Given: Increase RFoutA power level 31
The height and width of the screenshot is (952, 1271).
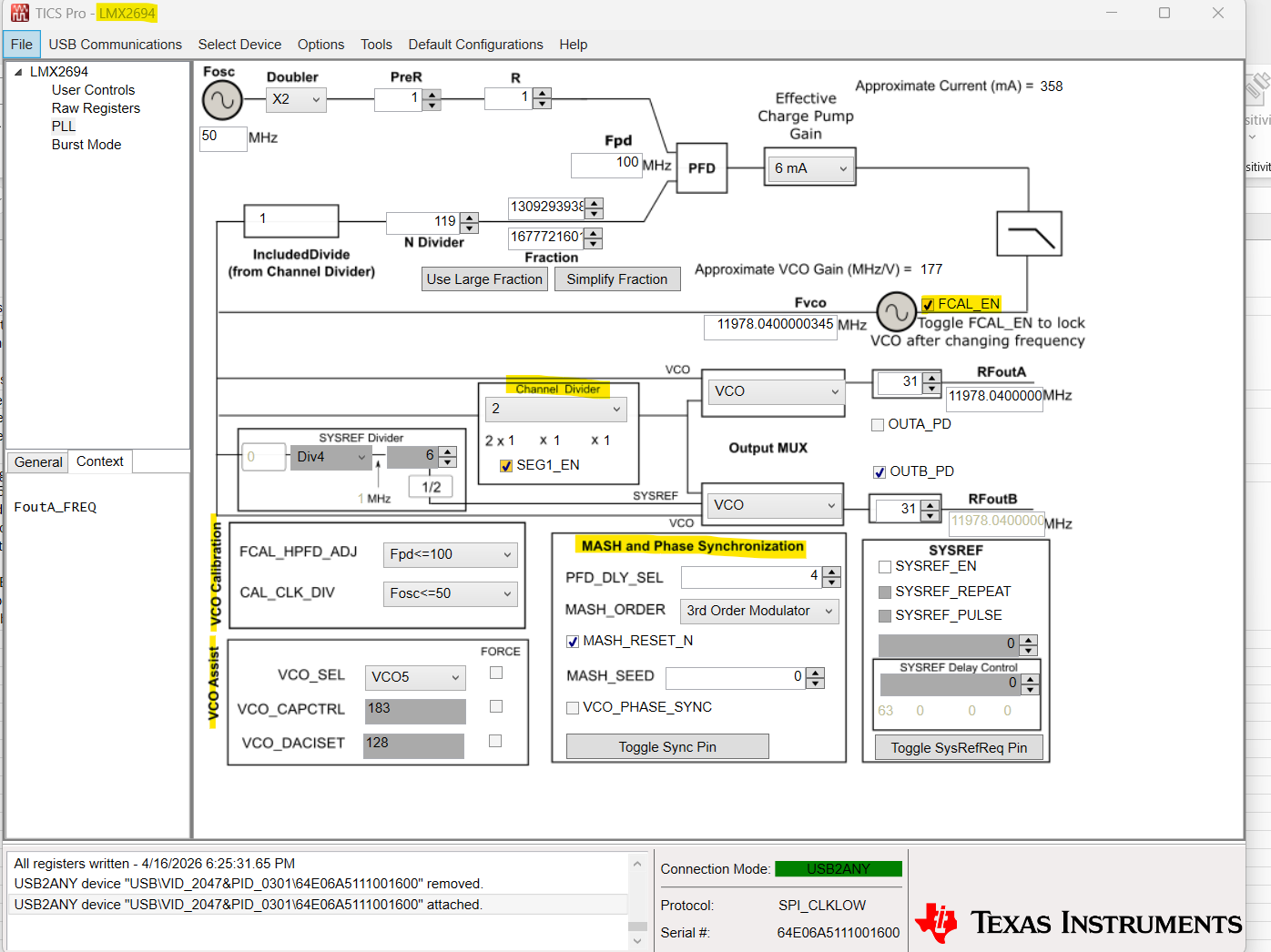Looking at the screenshot, I should point(931,378).
